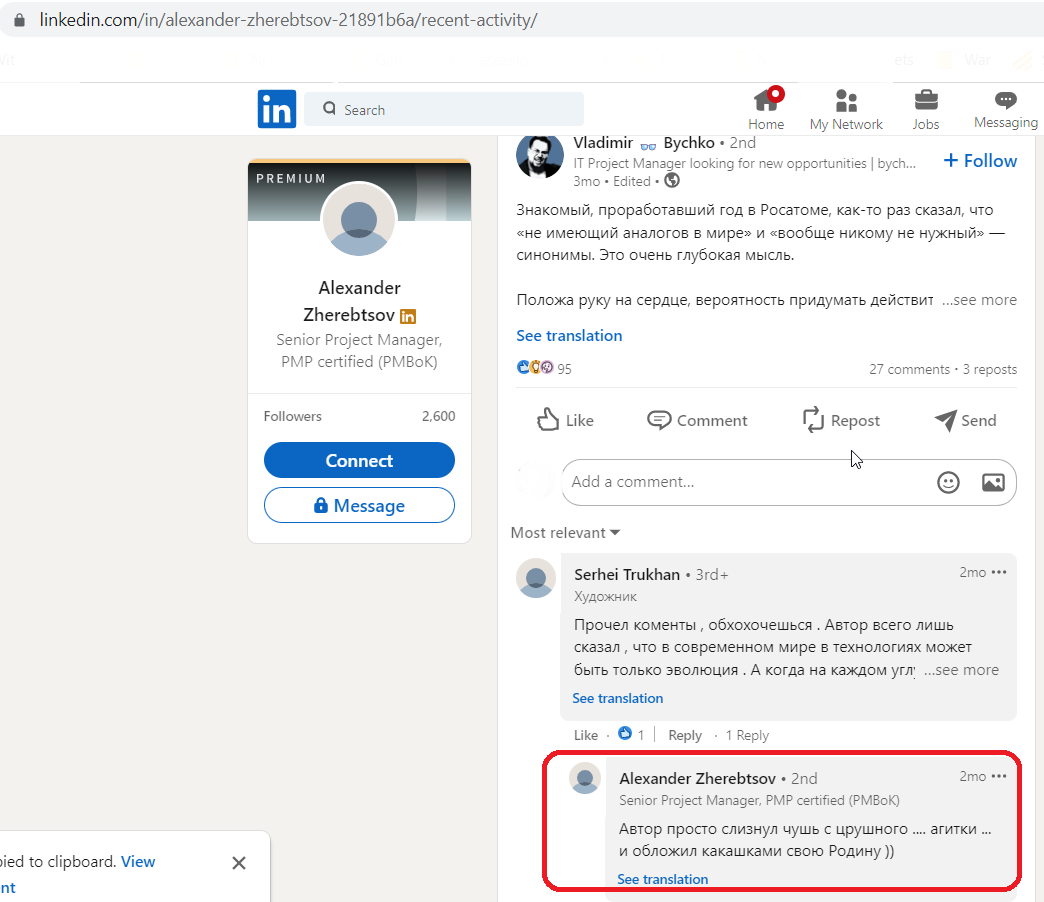Like Vladimir Bychko's post
This screenshot has height=902, width=1044.
[x=565, y=420]
